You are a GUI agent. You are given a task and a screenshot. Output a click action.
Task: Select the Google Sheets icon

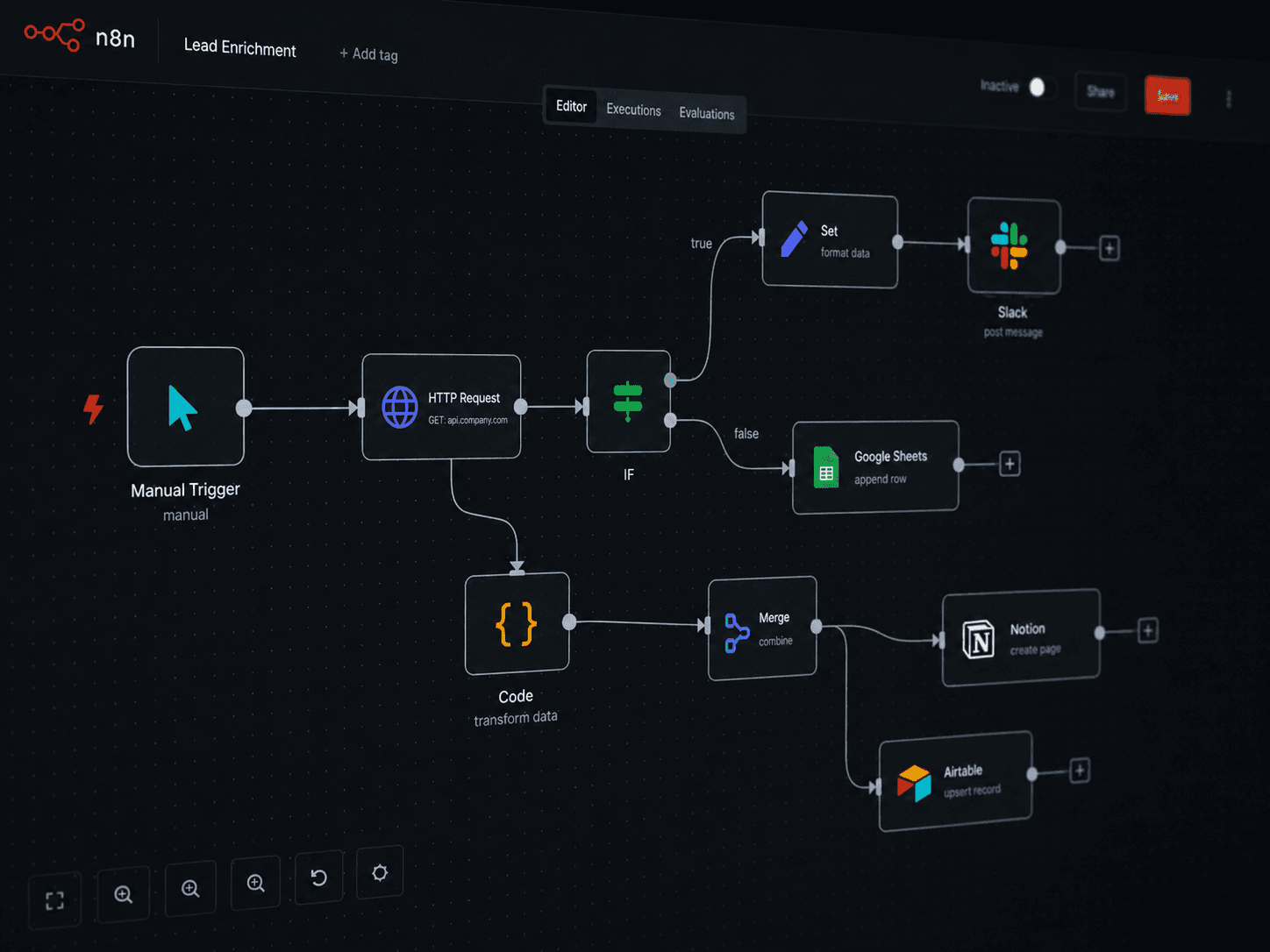[x=825, y=467]
